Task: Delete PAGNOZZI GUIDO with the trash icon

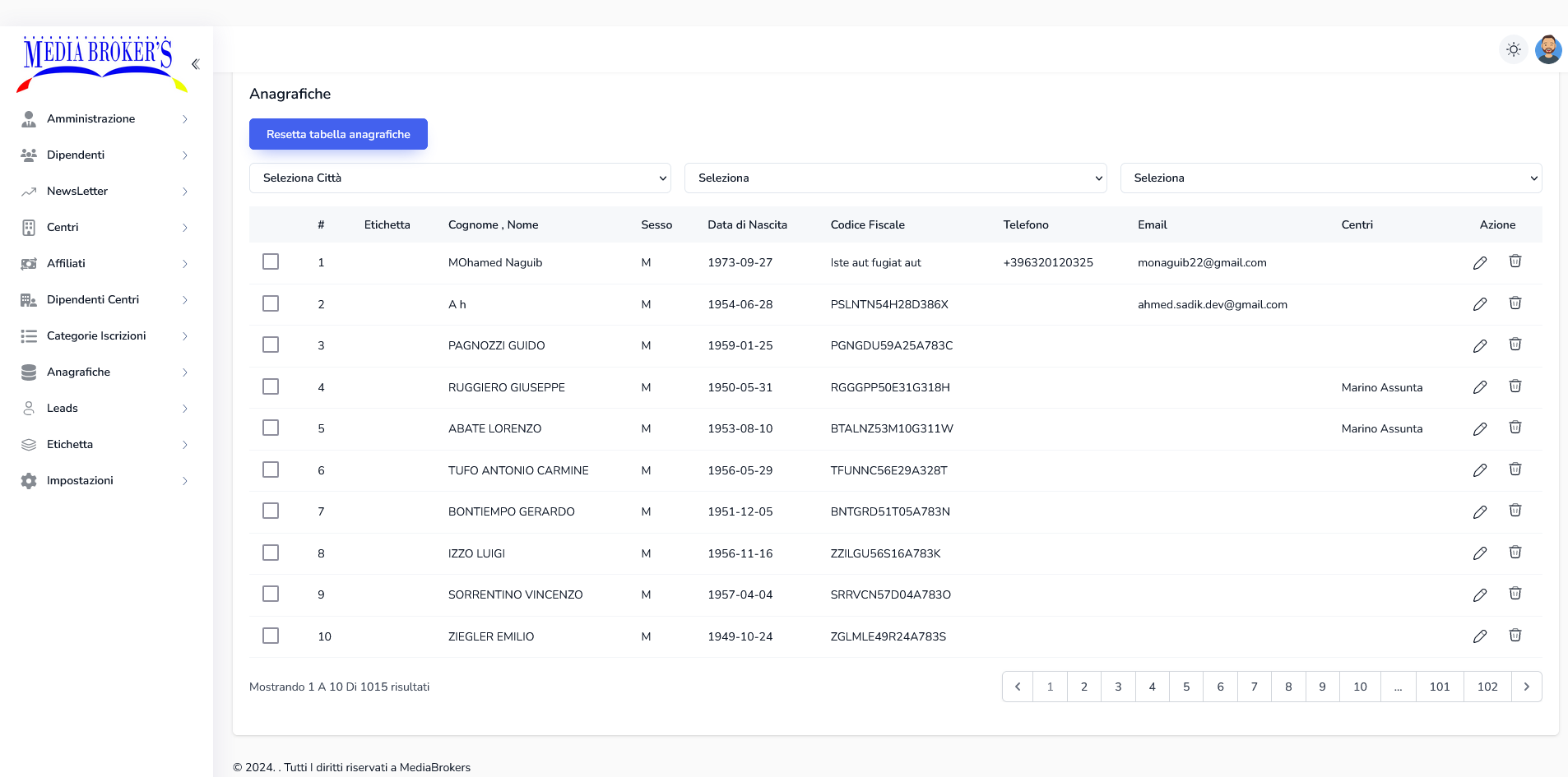Action: tap(1515, 345)
